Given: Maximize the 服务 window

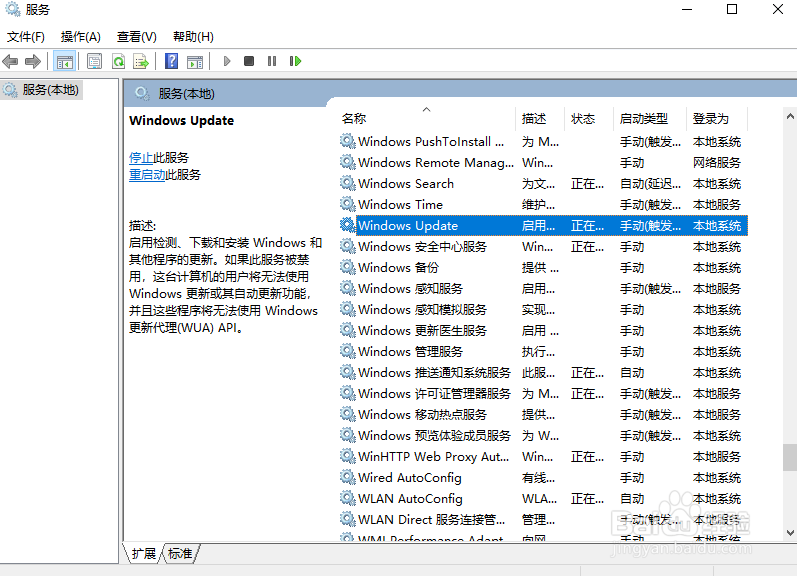Looking at the screenshot, I should (732, 9).
